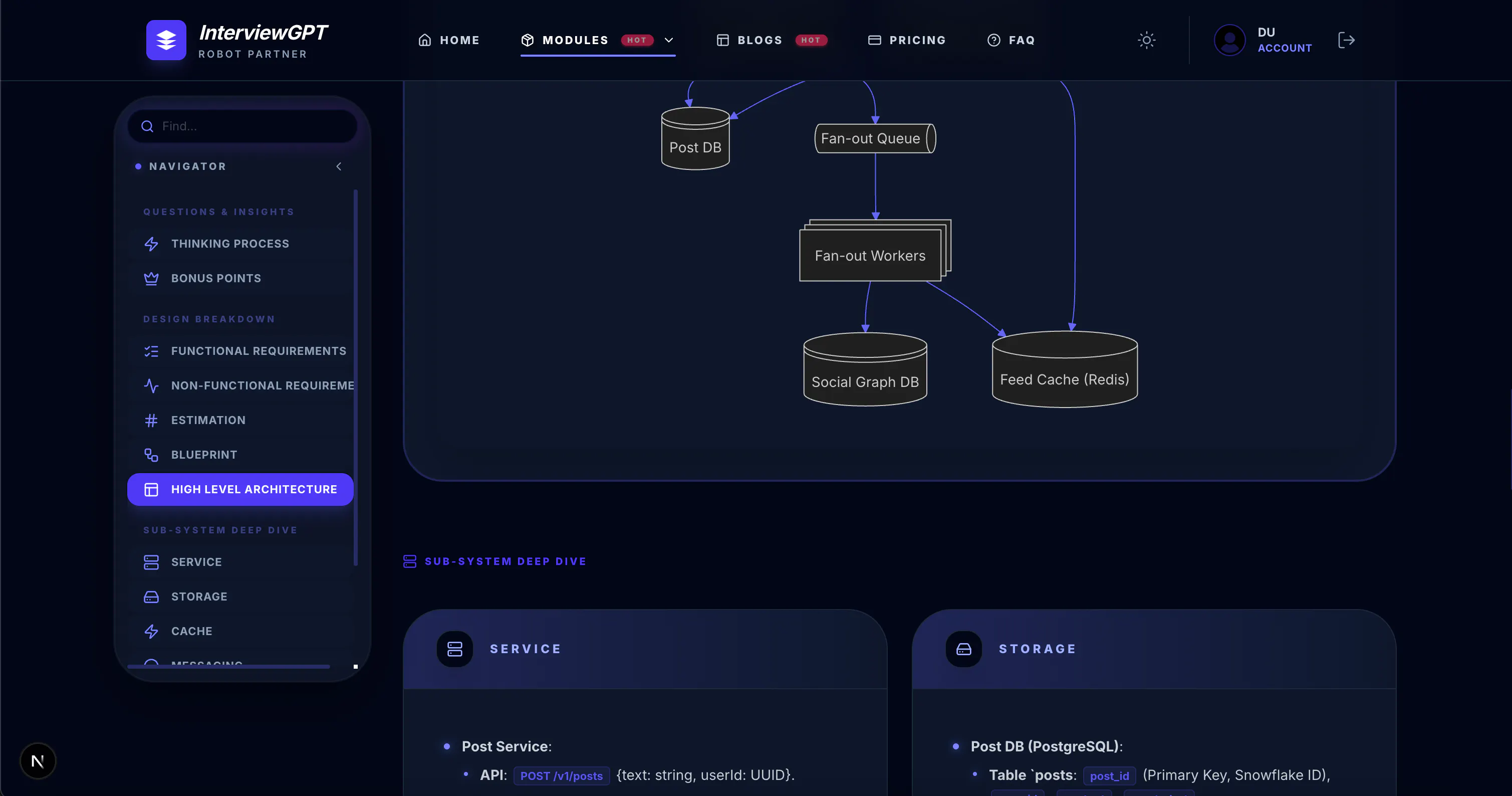This screenshot has width=1512, height=796.
Task: Click the Blogs layout icon
Action: 722,40
